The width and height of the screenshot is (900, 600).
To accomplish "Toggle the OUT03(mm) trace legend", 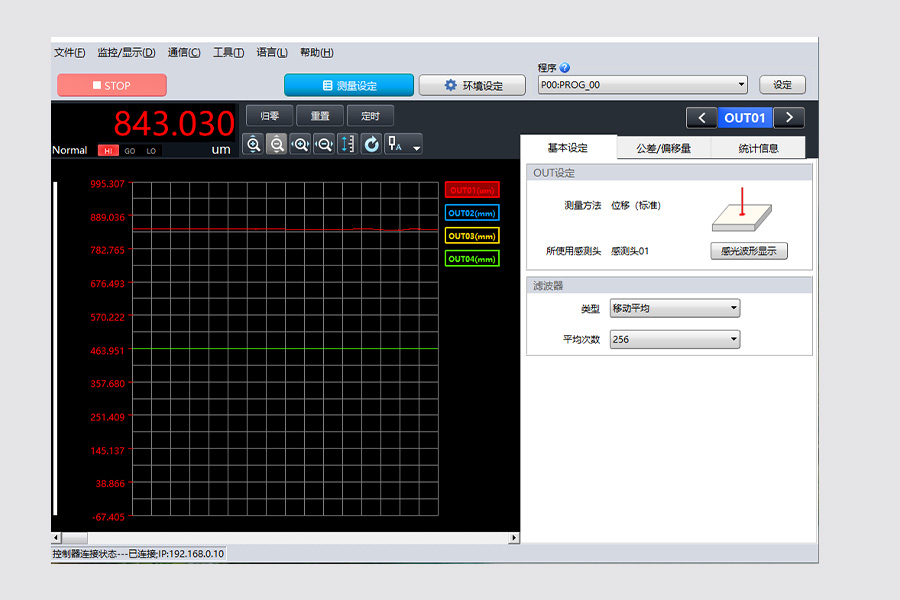I will 472,236.
